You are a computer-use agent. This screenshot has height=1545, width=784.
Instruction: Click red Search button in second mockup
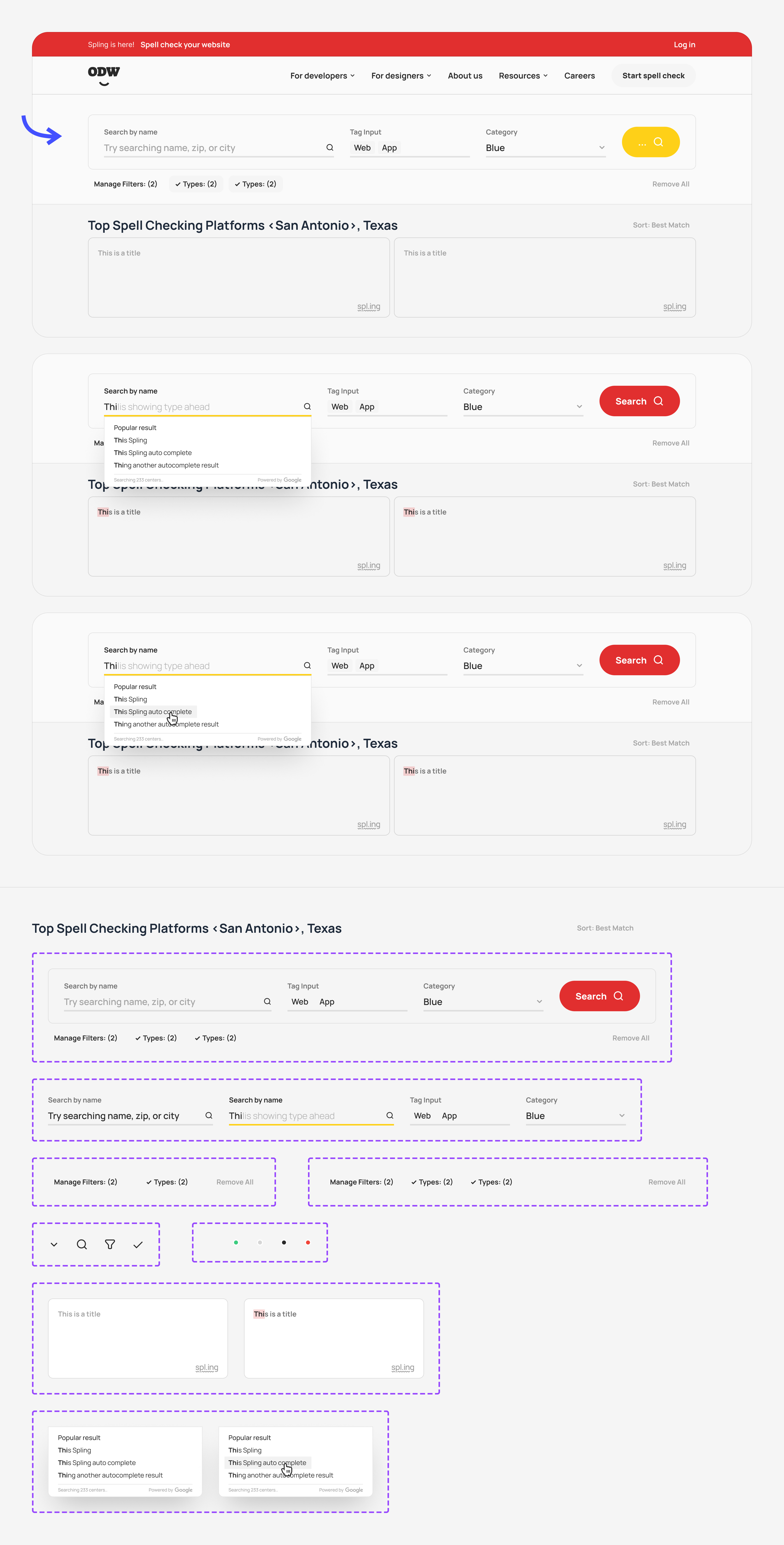tap(639, 401)
